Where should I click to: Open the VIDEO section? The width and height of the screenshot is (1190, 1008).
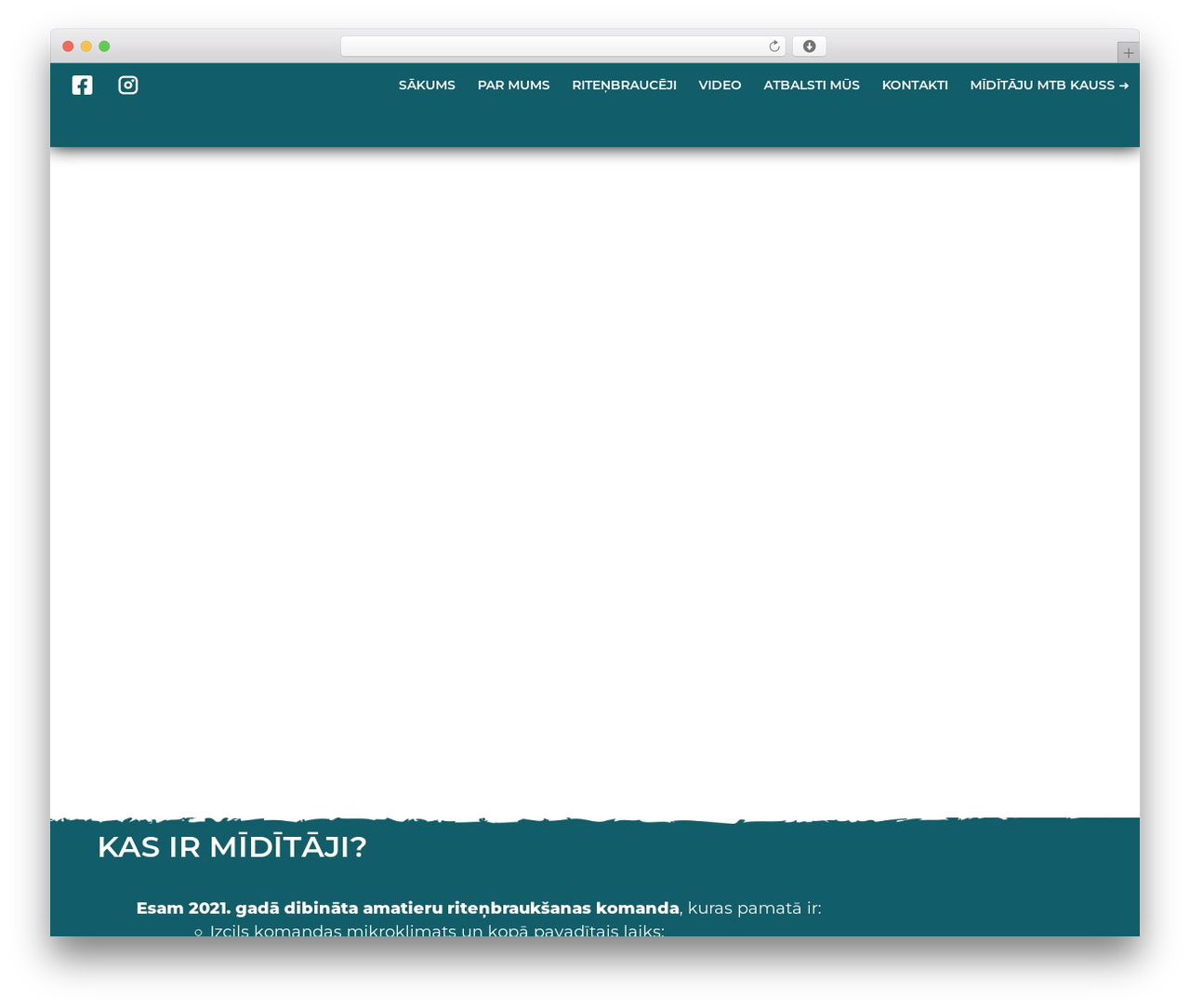pyautogui.click(x=720, y=86)
